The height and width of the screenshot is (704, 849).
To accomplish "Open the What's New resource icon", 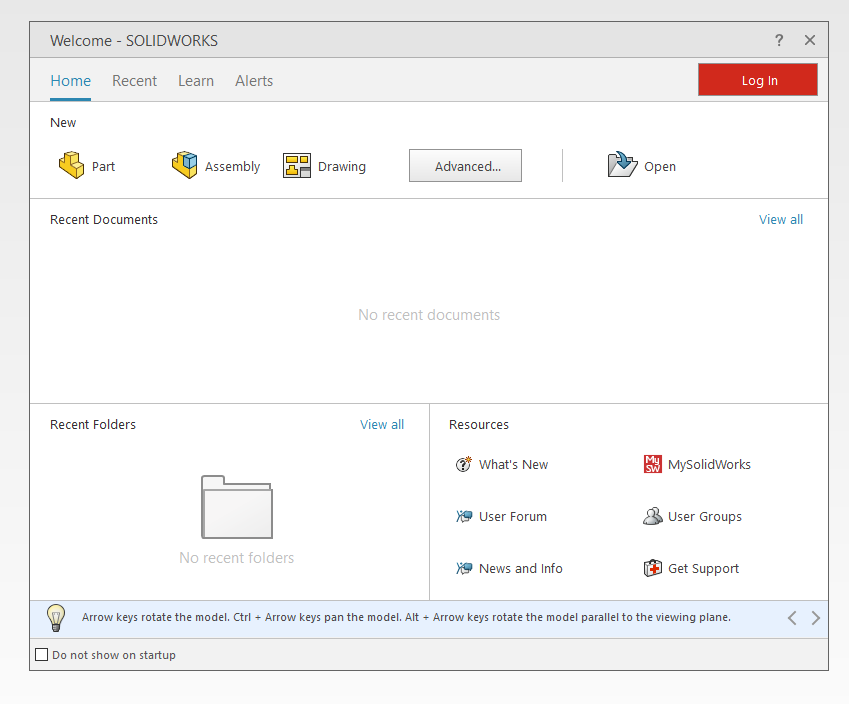I will pos(463,464).
